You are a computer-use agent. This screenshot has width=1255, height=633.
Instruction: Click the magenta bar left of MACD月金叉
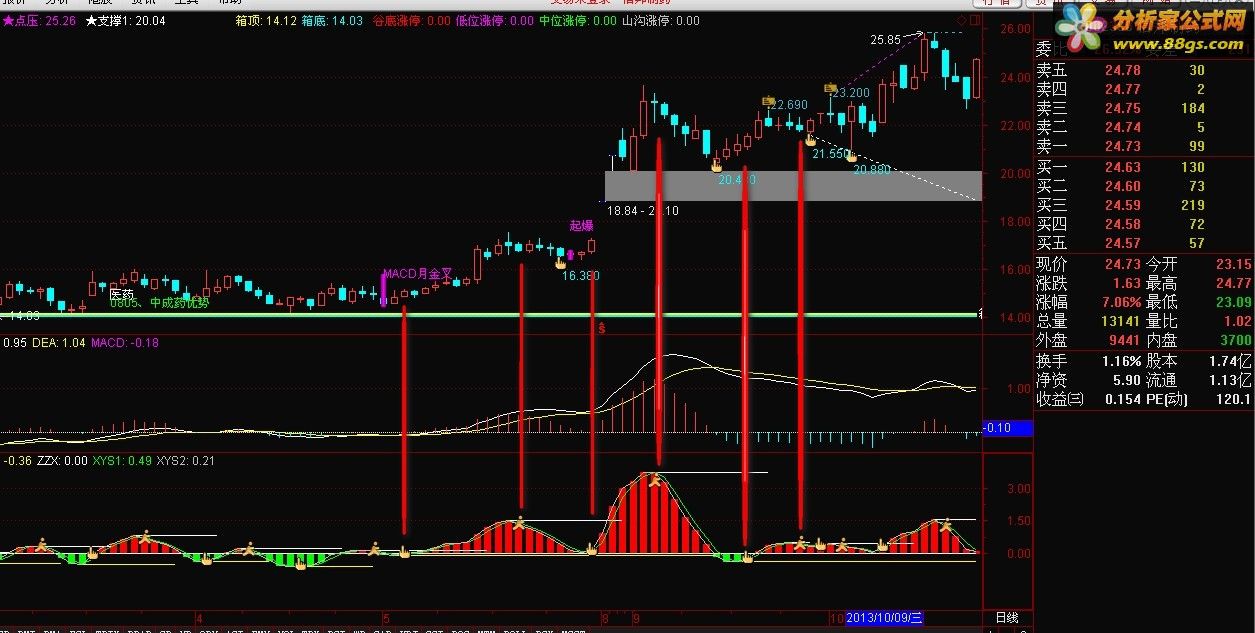[383, 288]
